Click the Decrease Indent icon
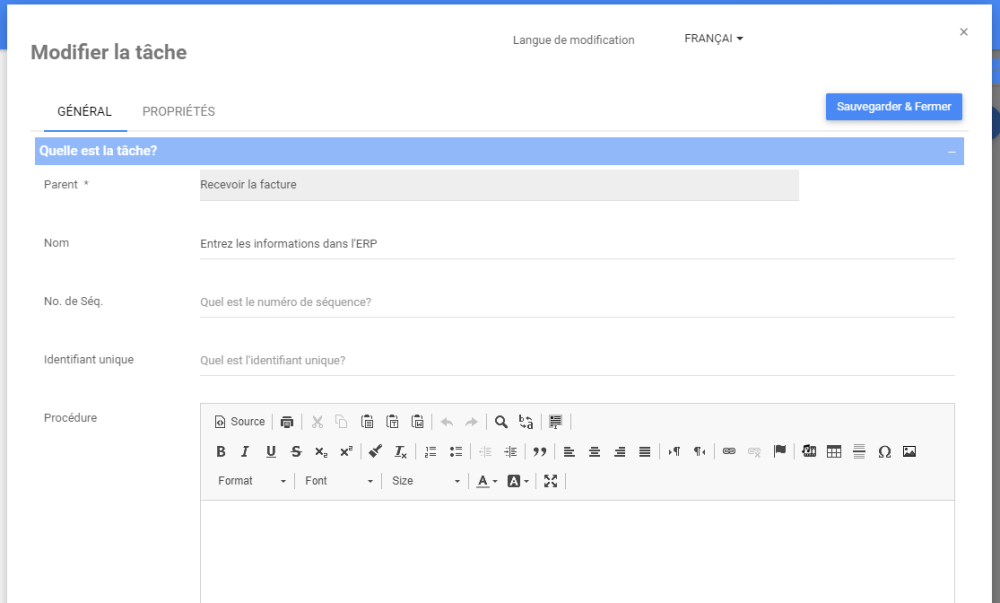Viewport: 1000px width, 603px height. pyautogui.click(x=485, y=451)
